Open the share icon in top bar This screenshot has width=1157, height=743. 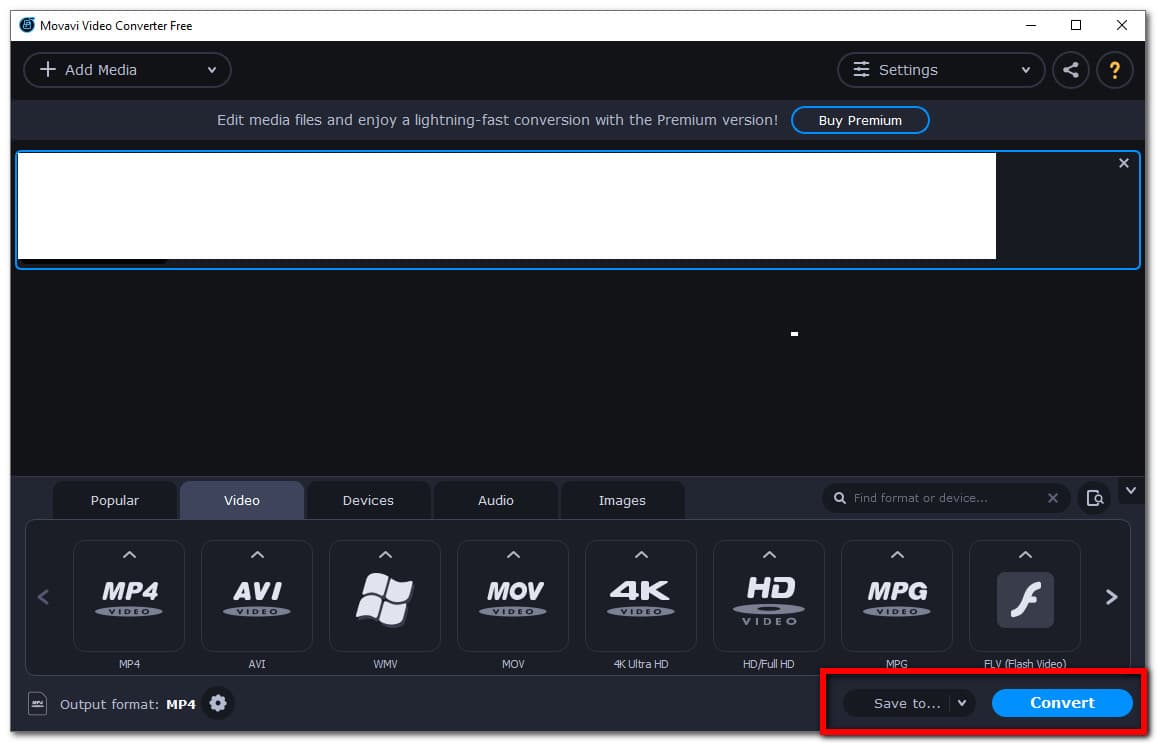(1071, 70)
